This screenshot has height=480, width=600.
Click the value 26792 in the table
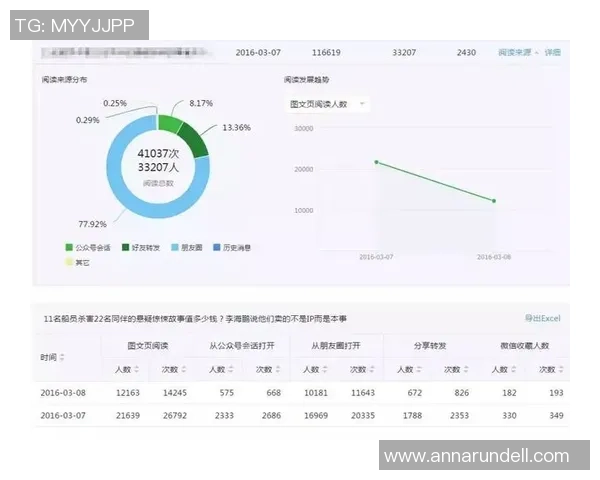coord(175,415)
